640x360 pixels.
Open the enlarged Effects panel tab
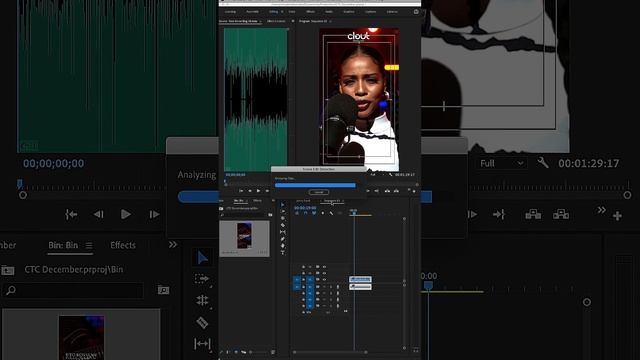[123, 245]
